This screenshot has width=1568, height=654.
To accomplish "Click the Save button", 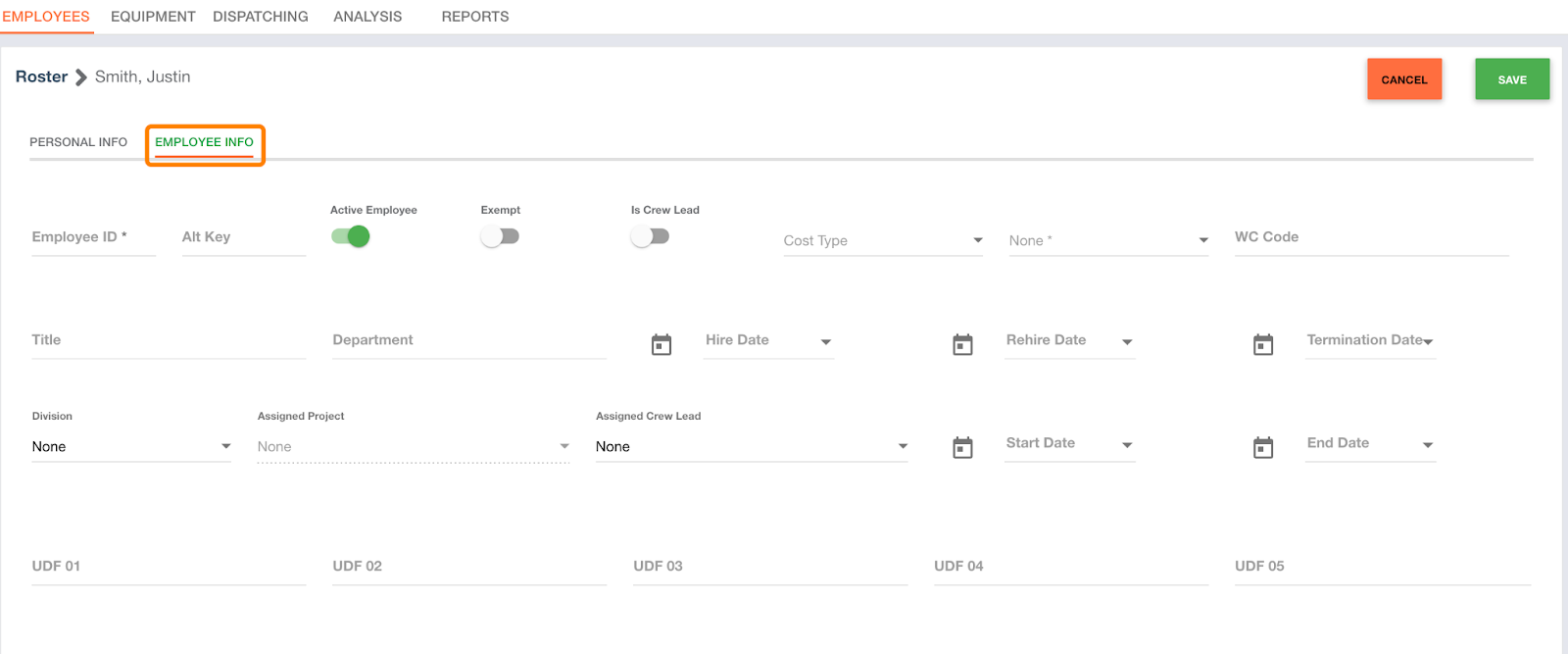I will [1512, 79].
